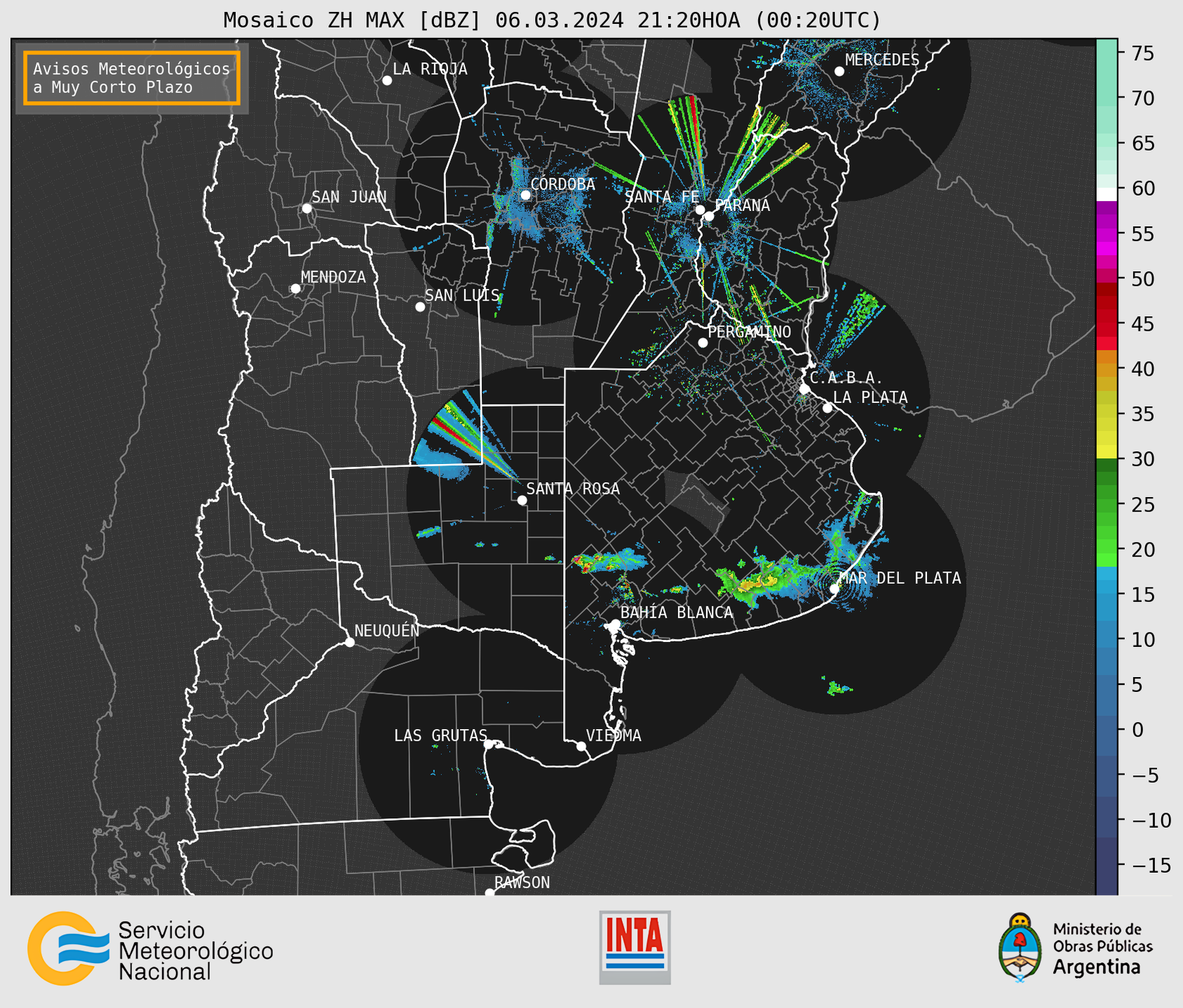Click the La Rioja city marker dot
This screenshot has height=1008, width=1183.
pyautogui.click(x=387, y=81)
